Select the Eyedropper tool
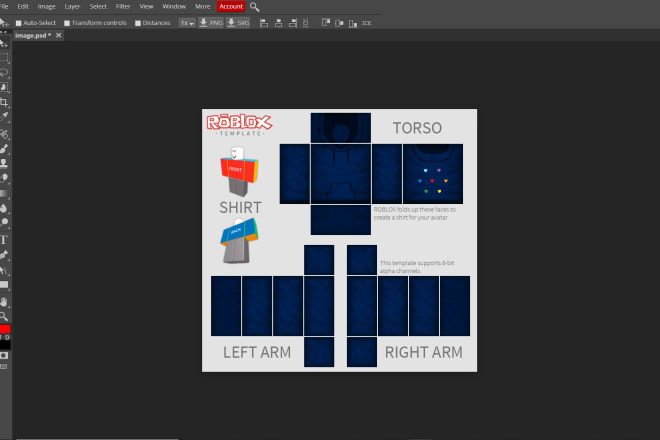660x440 pixels. 4,117
